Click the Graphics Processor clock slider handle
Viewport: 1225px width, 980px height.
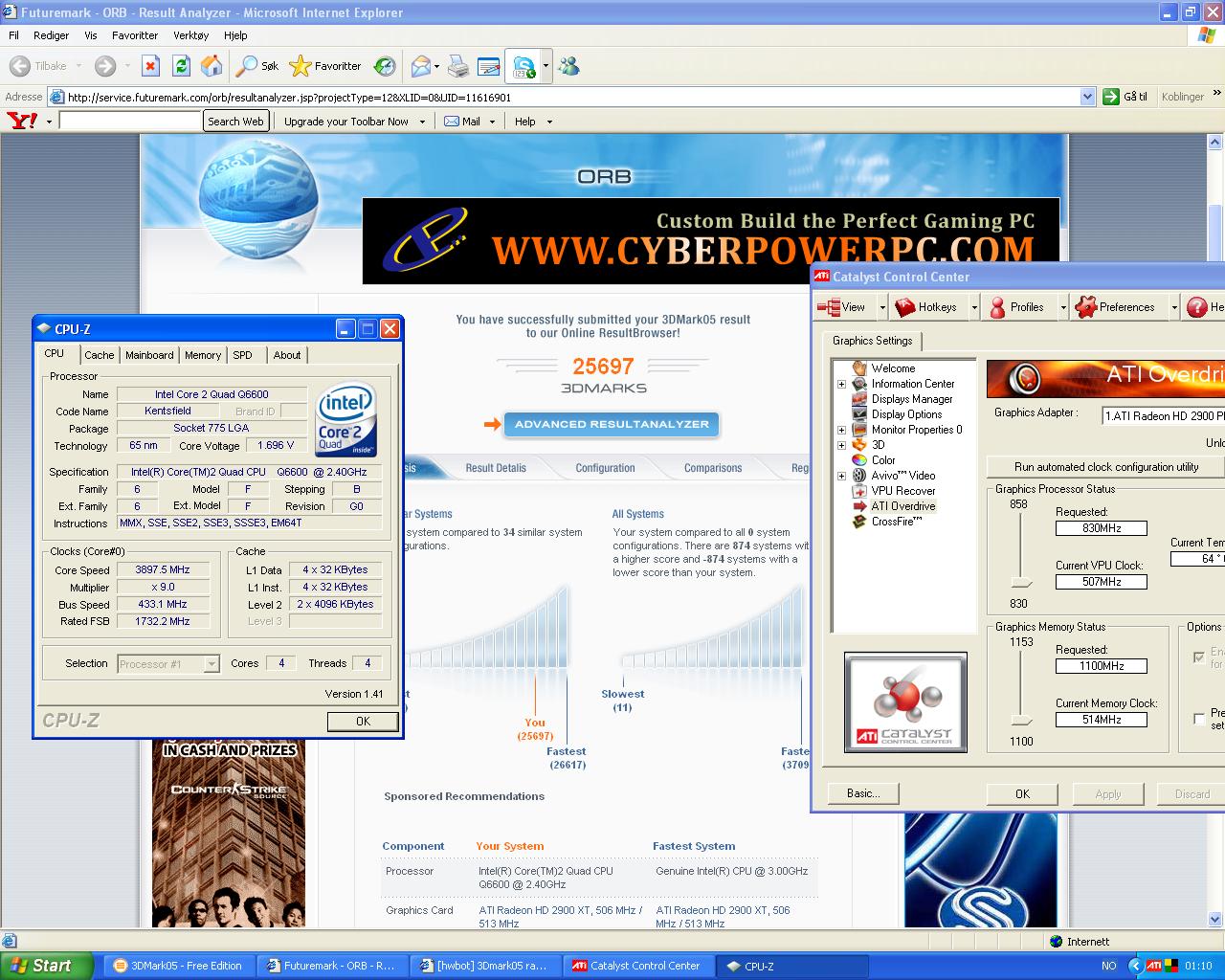pos(1022,583)
